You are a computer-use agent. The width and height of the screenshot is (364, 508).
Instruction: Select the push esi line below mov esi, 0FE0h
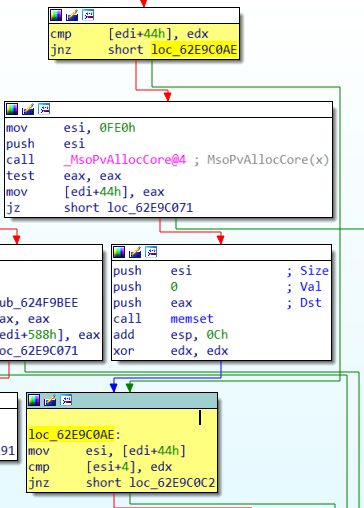pos(46,144)
